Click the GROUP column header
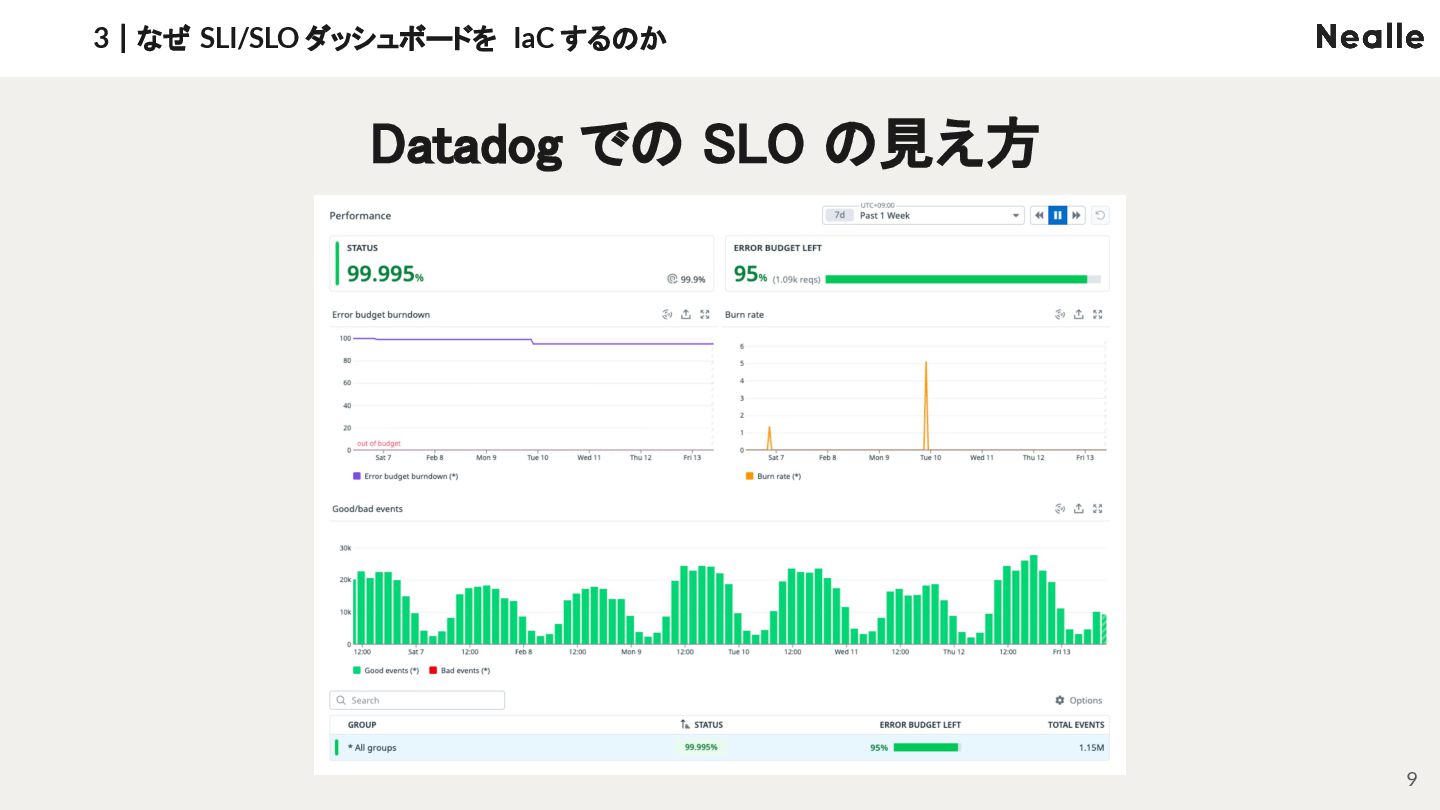Screen dimensions: 1440x810 tap(362, 724)
